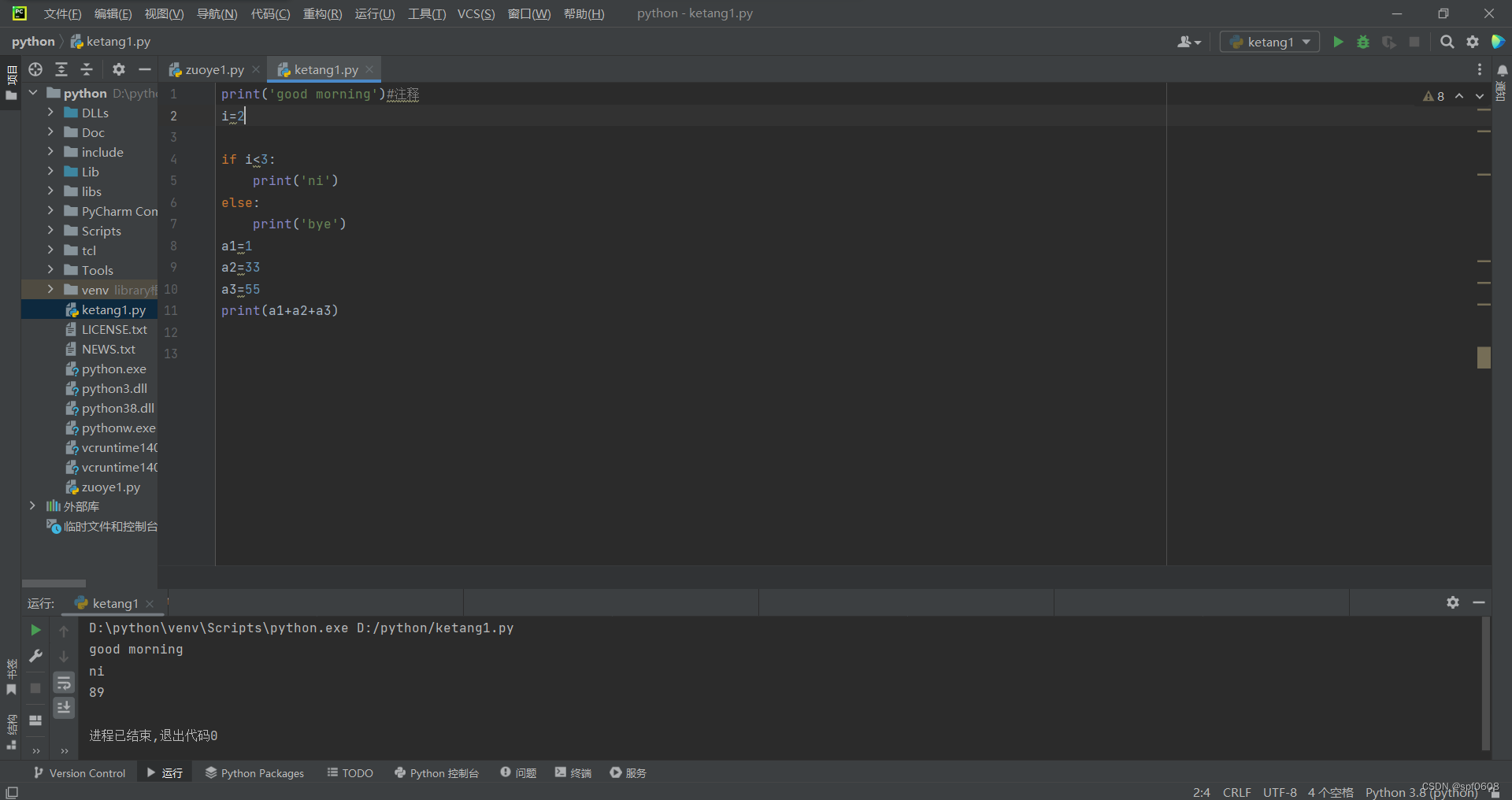The height and width of the screenshot is (800, 1512).
Task: Click the project tree horizontal scrollbar
Action: point(54,583)
